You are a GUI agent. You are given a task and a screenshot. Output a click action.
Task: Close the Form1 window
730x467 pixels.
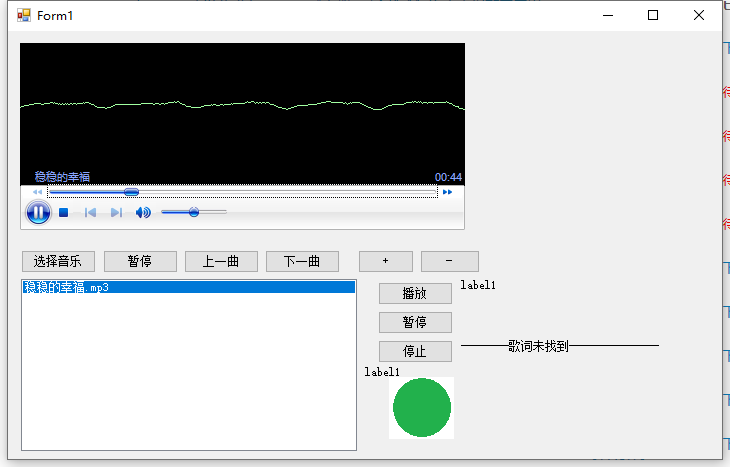(698, 15)
